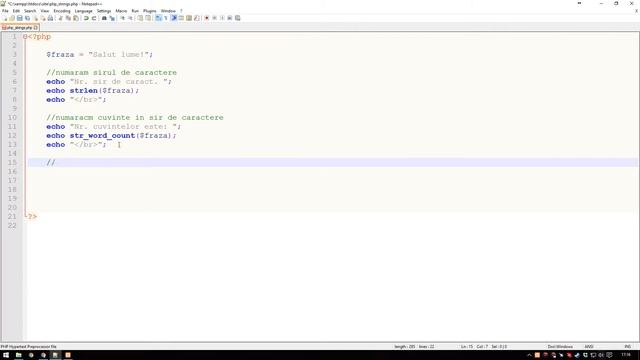640x360 pixels.
Task: Select the php_strings.php document tab
Action: [x=19, y=27]
